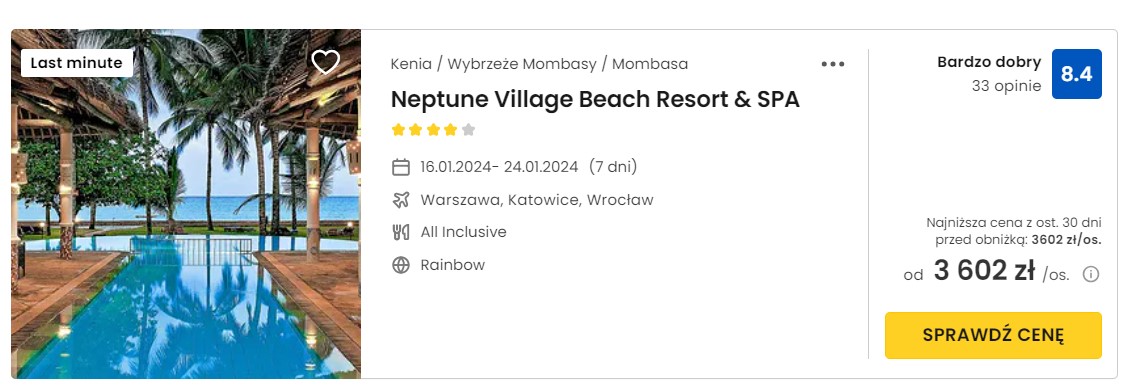
Task: Click the cutlery All Inclusive icon
Action: [400, 232]
